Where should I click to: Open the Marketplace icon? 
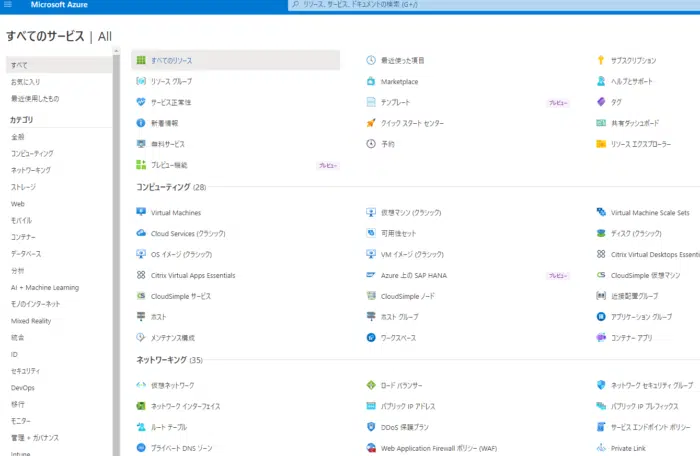pos(371,81)
